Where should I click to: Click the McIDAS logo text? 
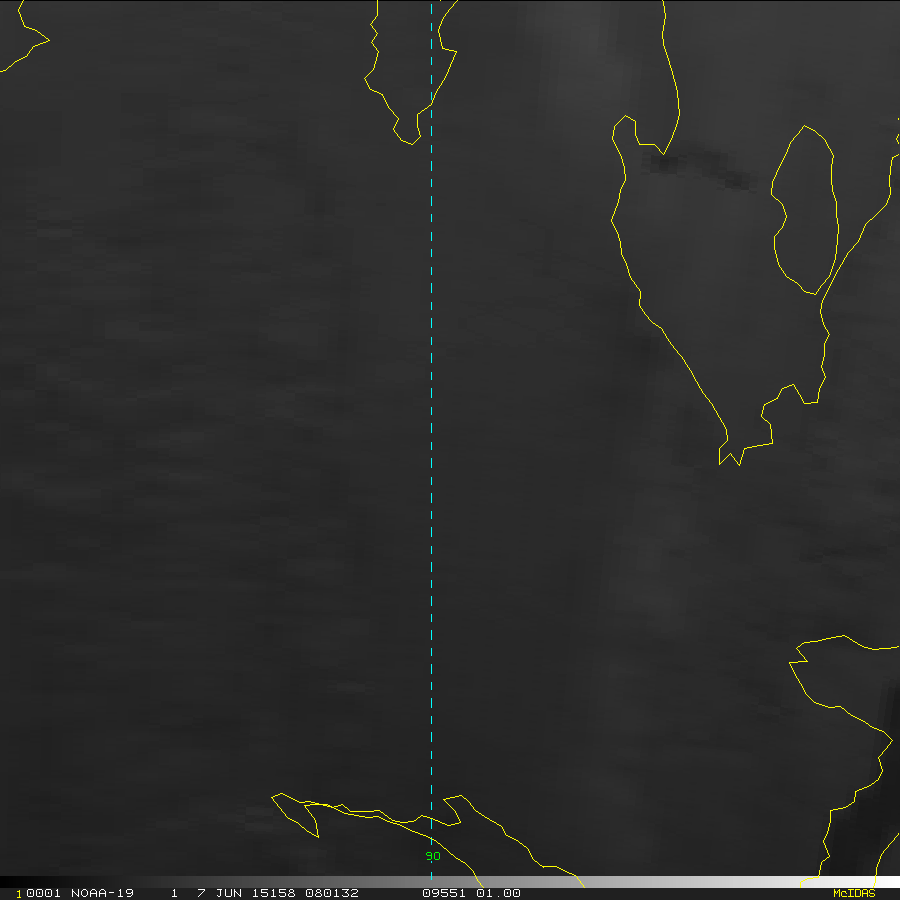point(853,893)
